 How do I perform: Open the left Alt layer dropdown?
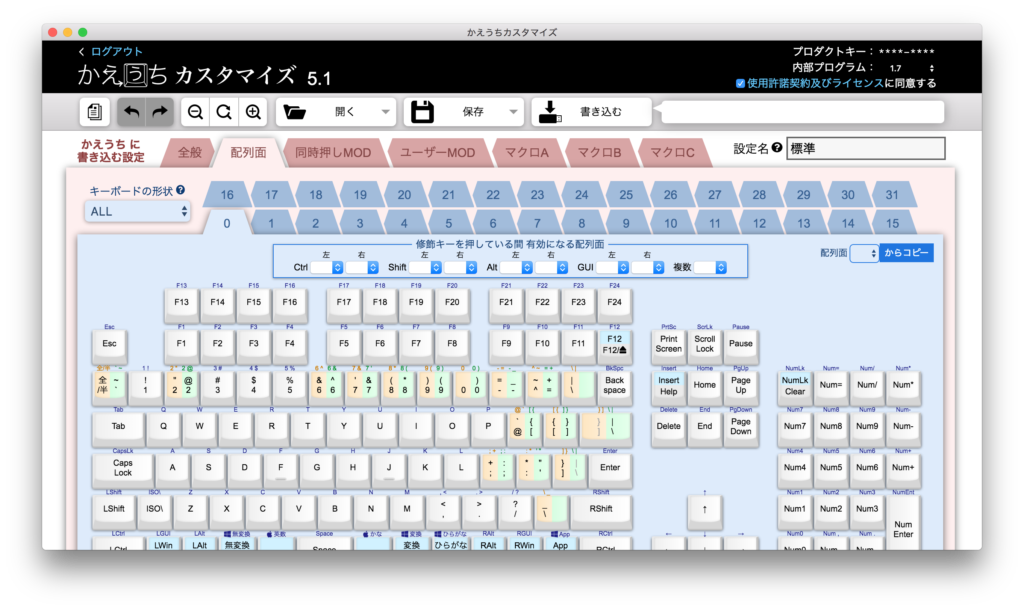coord(516,267)
